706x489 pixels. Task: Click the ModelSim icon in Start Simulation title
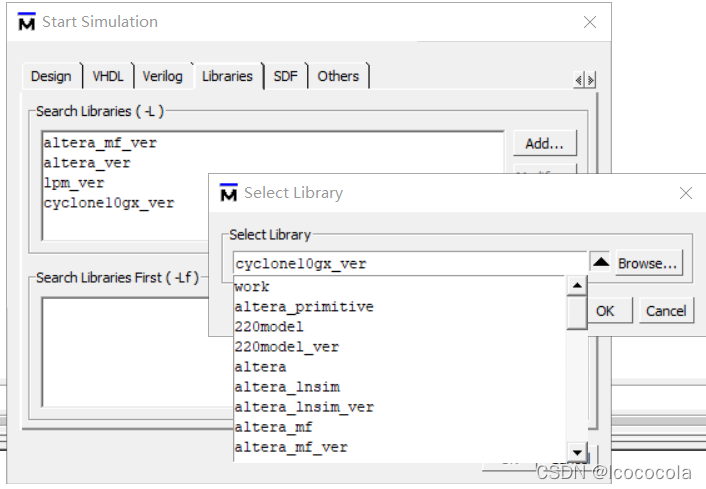pyautogui.click(x=27, y=22)
